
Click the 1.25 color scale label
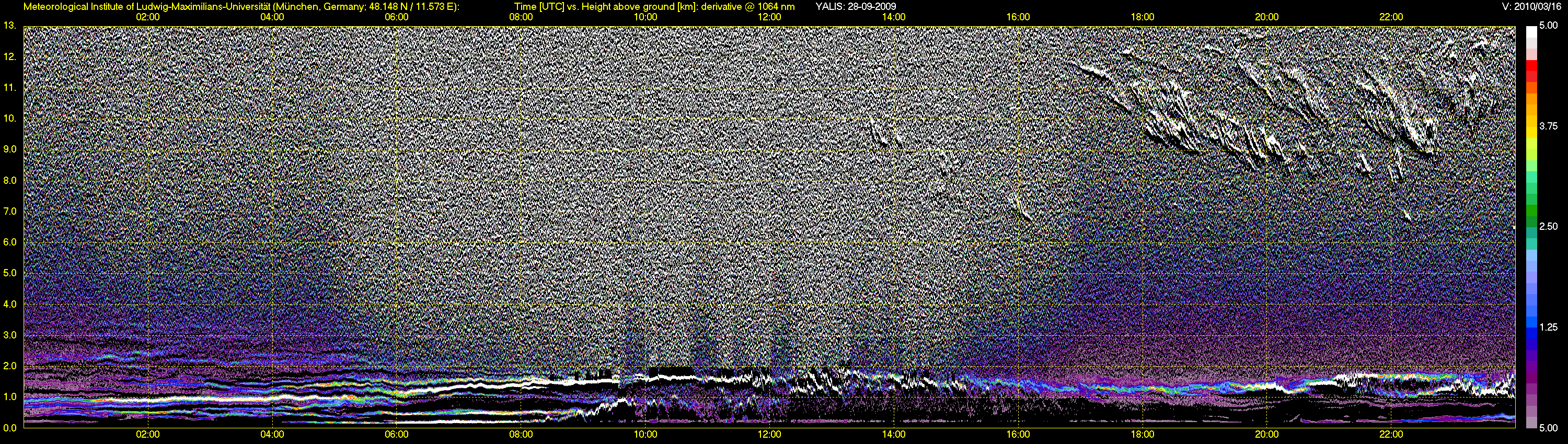click(1549, 327)
